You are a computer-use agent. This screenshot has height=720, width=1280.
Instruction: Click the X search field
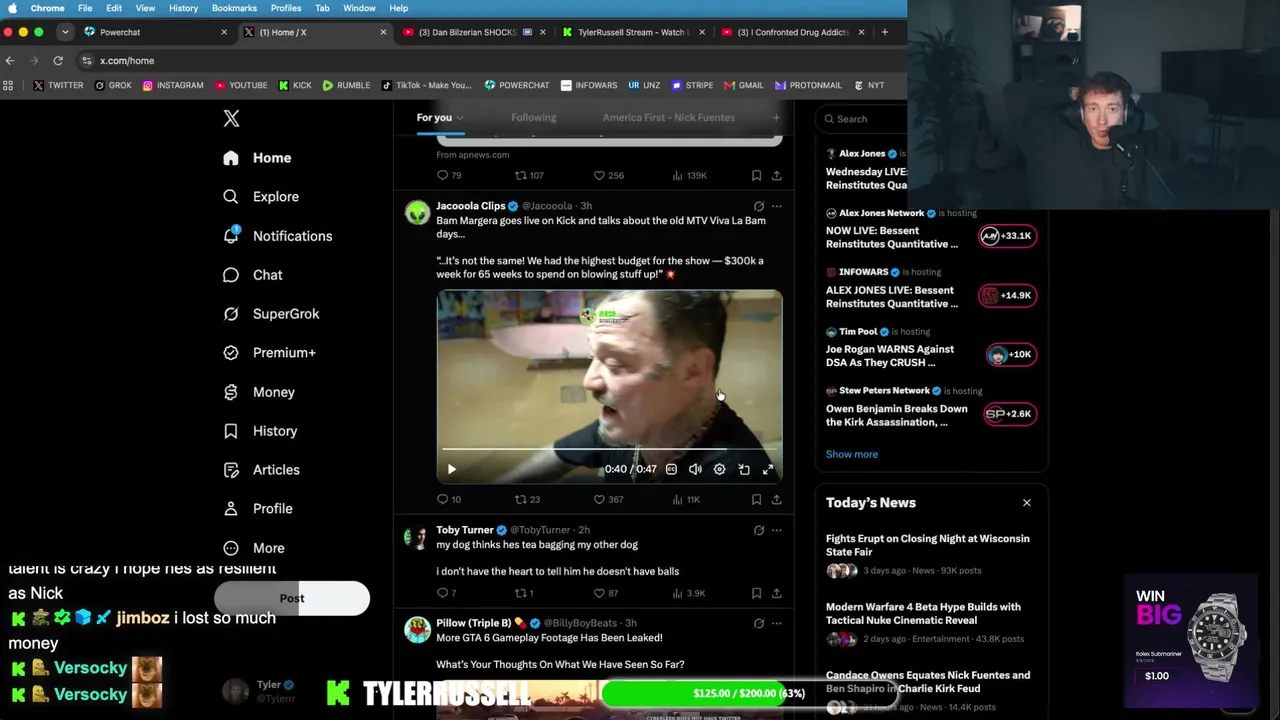862,118
